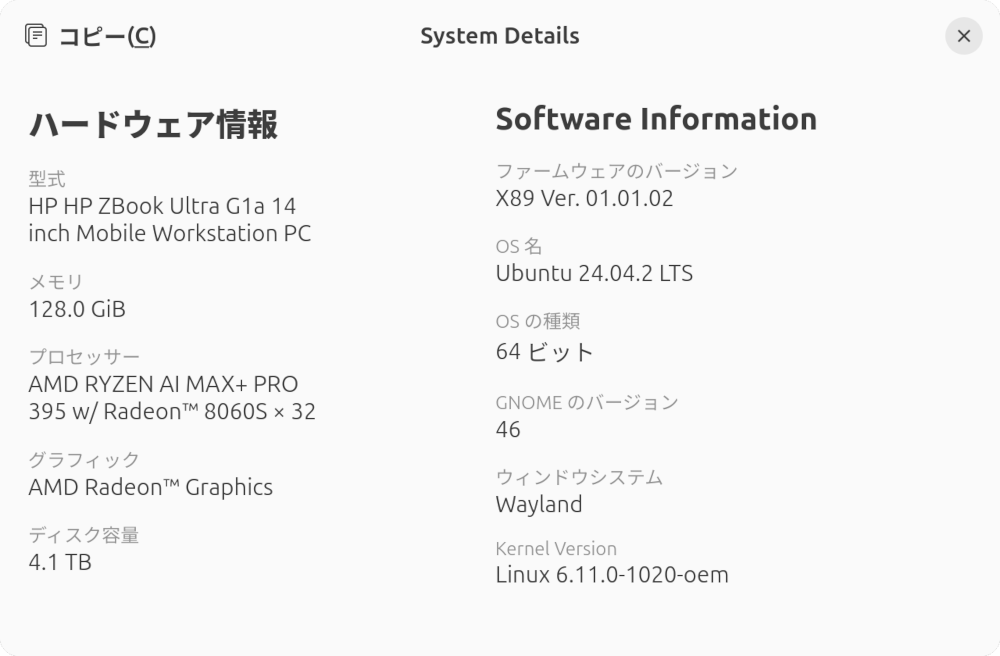The height and width of the screenshot is (656, 1000).
Task: Click the AMD Radeon Graphics entry
Action: (x=152, y=487)
